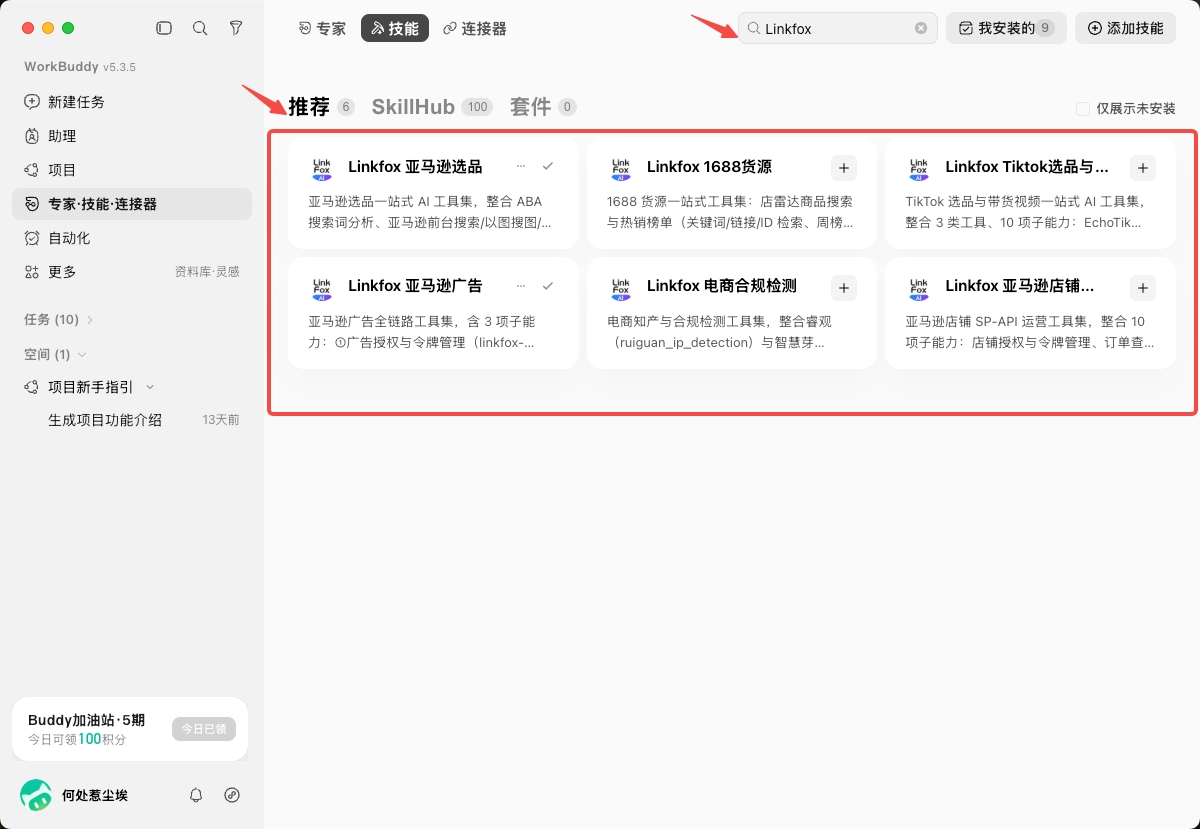This screenshot has height=829, width=1200.
Task: Toggle the sidebar panel icon
Action: (x=164, y=28)
